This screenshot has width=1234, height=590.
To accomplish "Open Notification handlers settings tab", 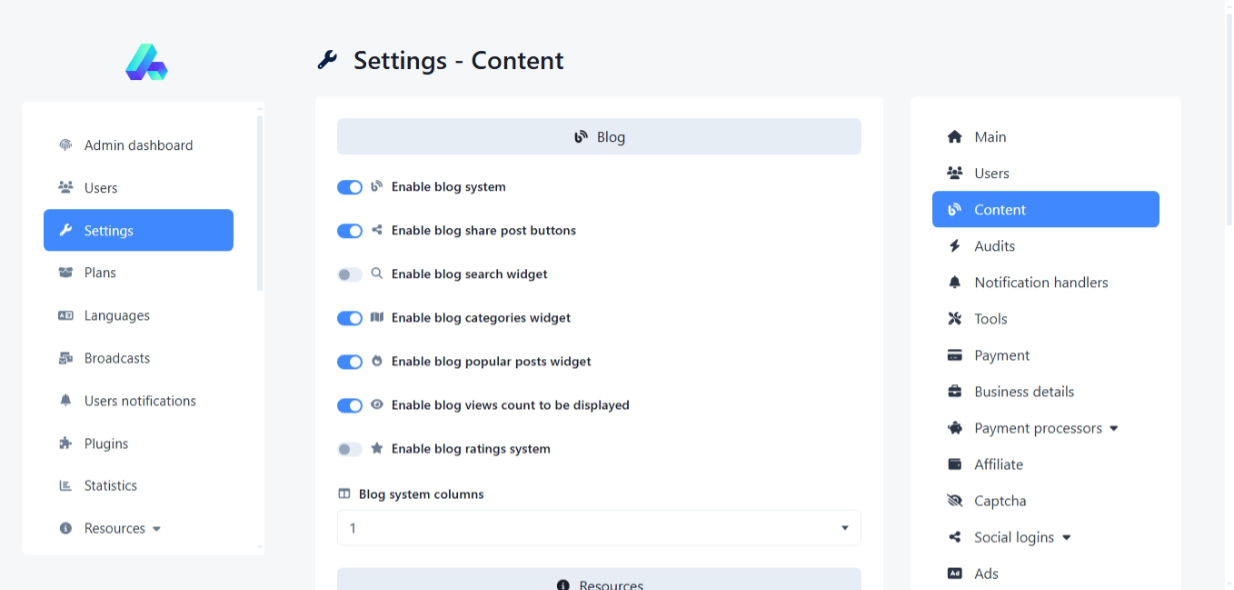I will click(1041, 283).
